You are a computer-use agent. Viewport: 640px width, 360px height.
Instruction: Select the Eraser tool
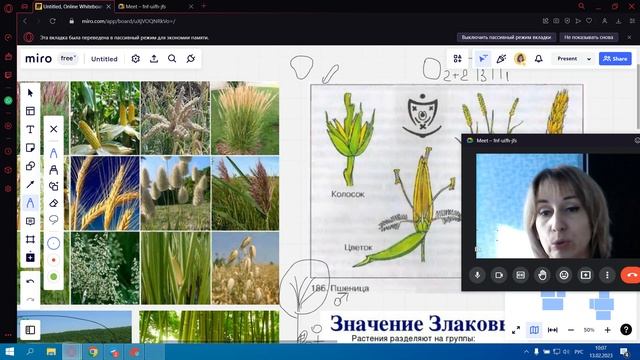pyautogui.click(x=53, y=203)
